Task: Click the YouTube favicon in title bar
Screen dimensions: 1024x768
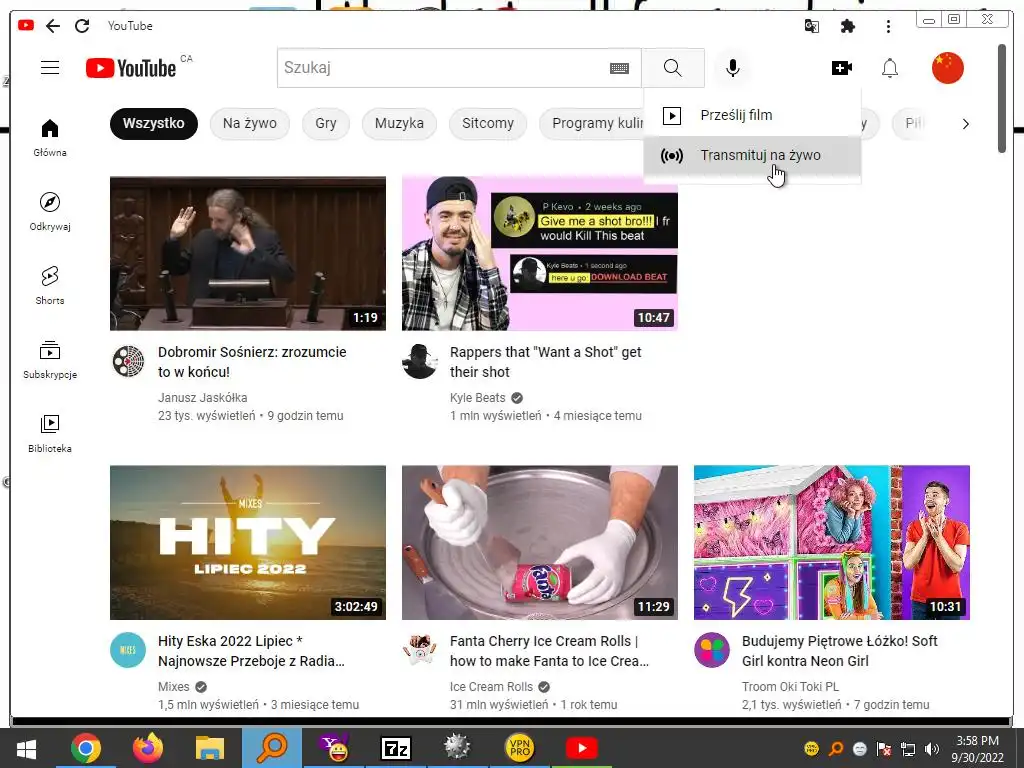Action: pos(26,25)
